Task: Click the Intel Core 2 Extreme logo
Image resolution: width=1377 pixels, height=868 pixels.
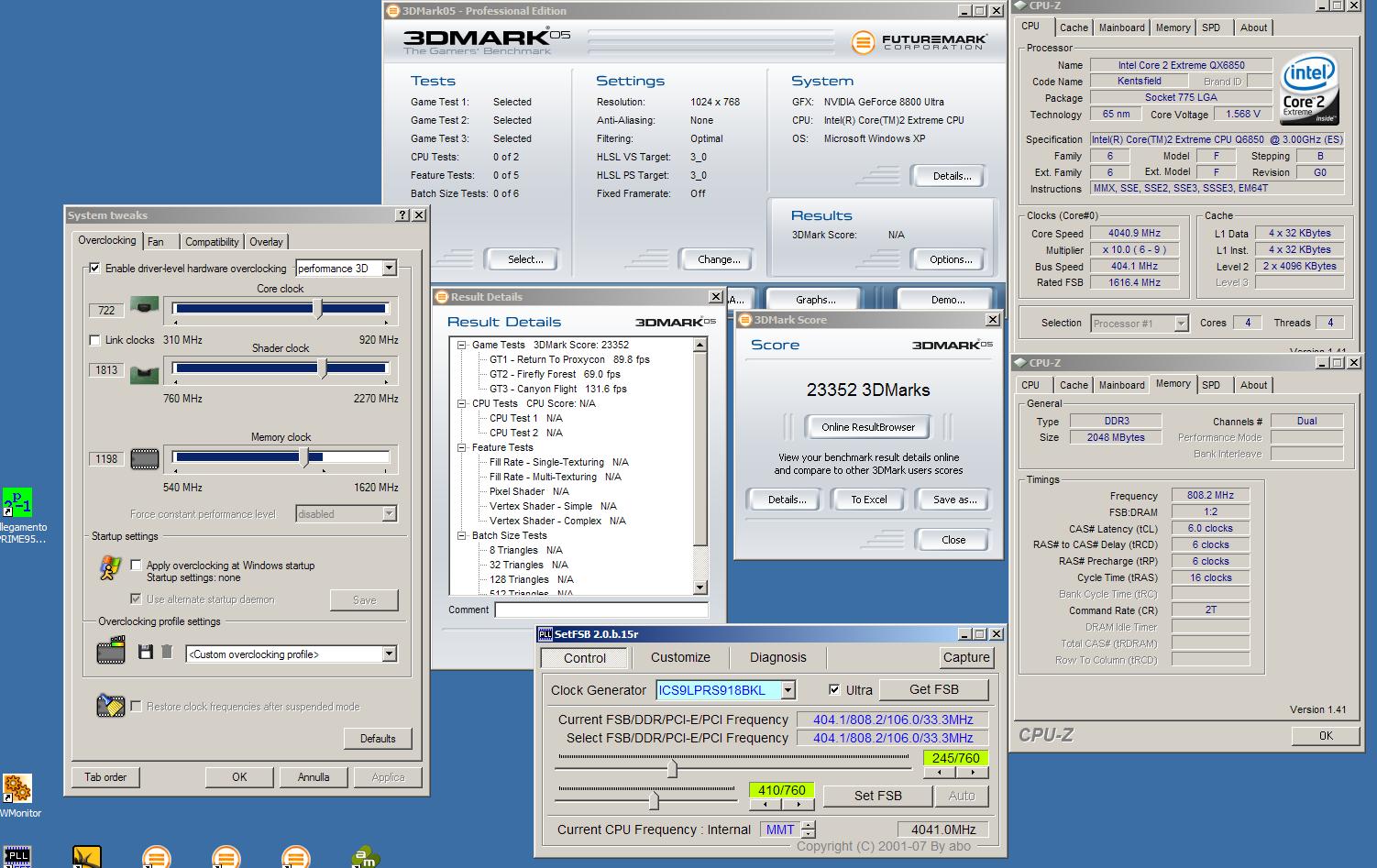Action: click(1308, 90)
